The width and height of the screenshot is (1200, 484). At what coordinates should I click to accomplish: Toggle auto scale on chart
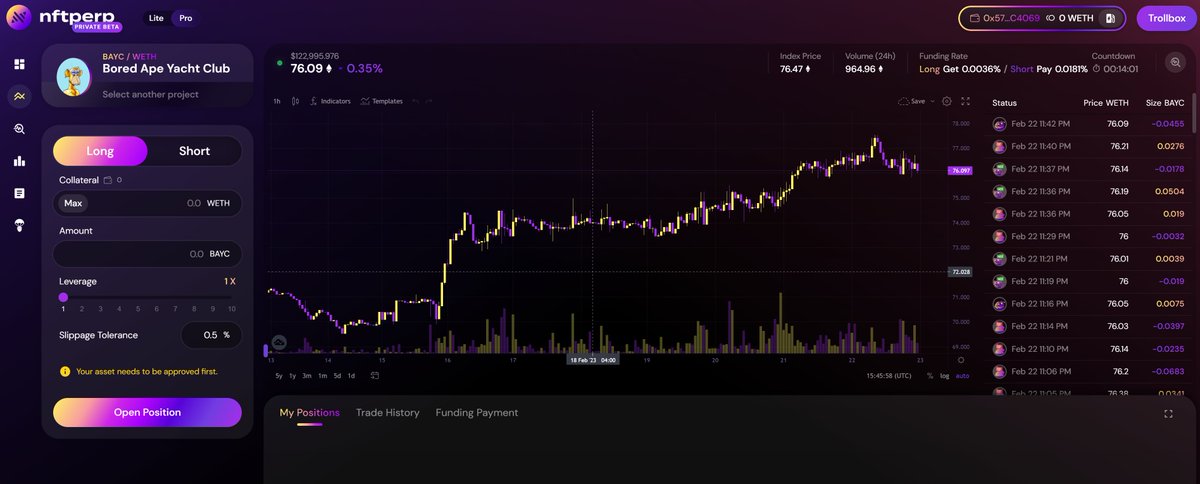coord(962,376)
